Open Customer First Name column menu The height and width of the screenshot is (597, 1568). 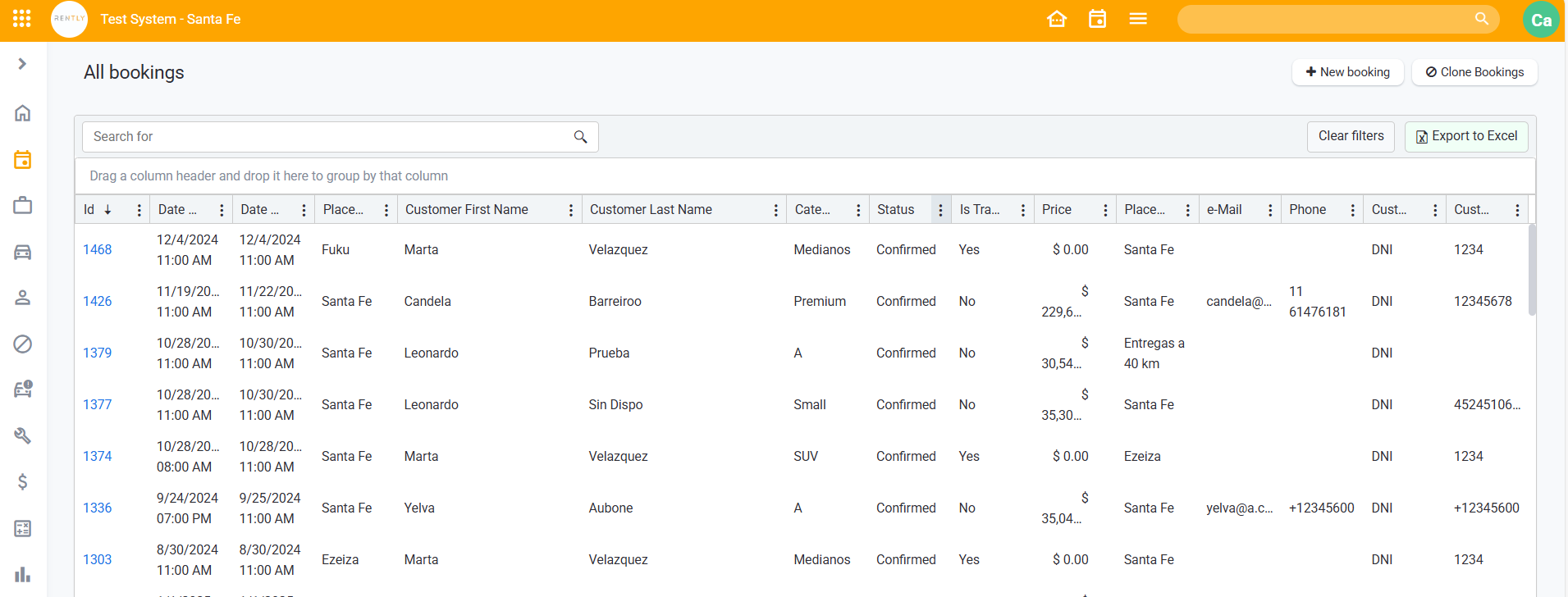[x=571, y=210]
